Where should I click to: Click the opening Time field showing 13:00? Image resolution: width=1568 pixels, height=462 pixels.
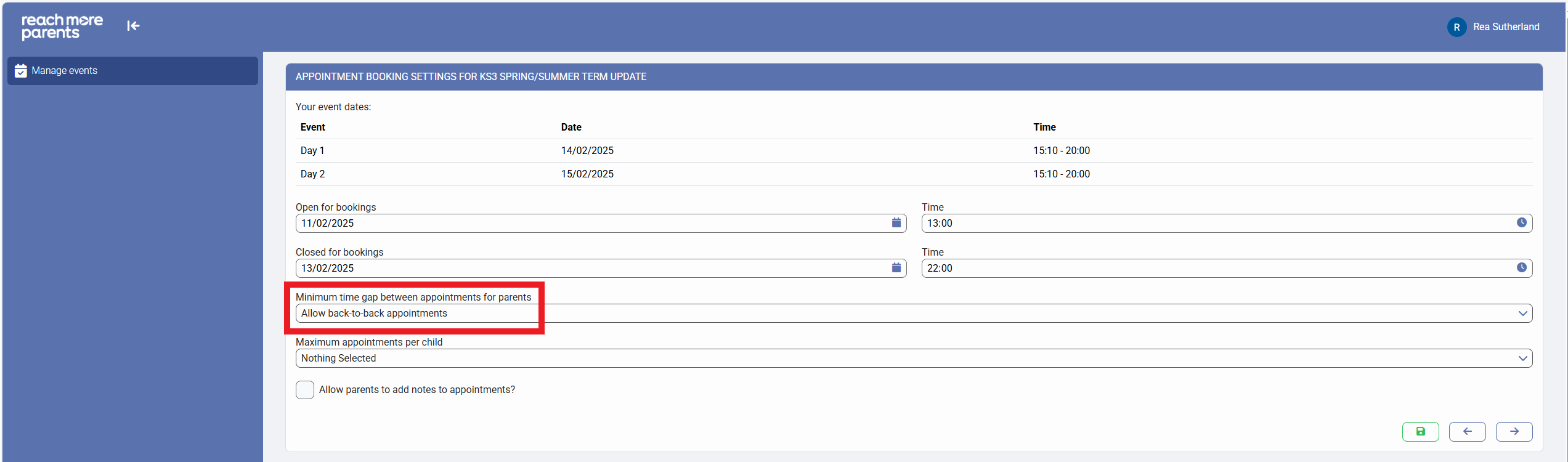pos(1217,223)
